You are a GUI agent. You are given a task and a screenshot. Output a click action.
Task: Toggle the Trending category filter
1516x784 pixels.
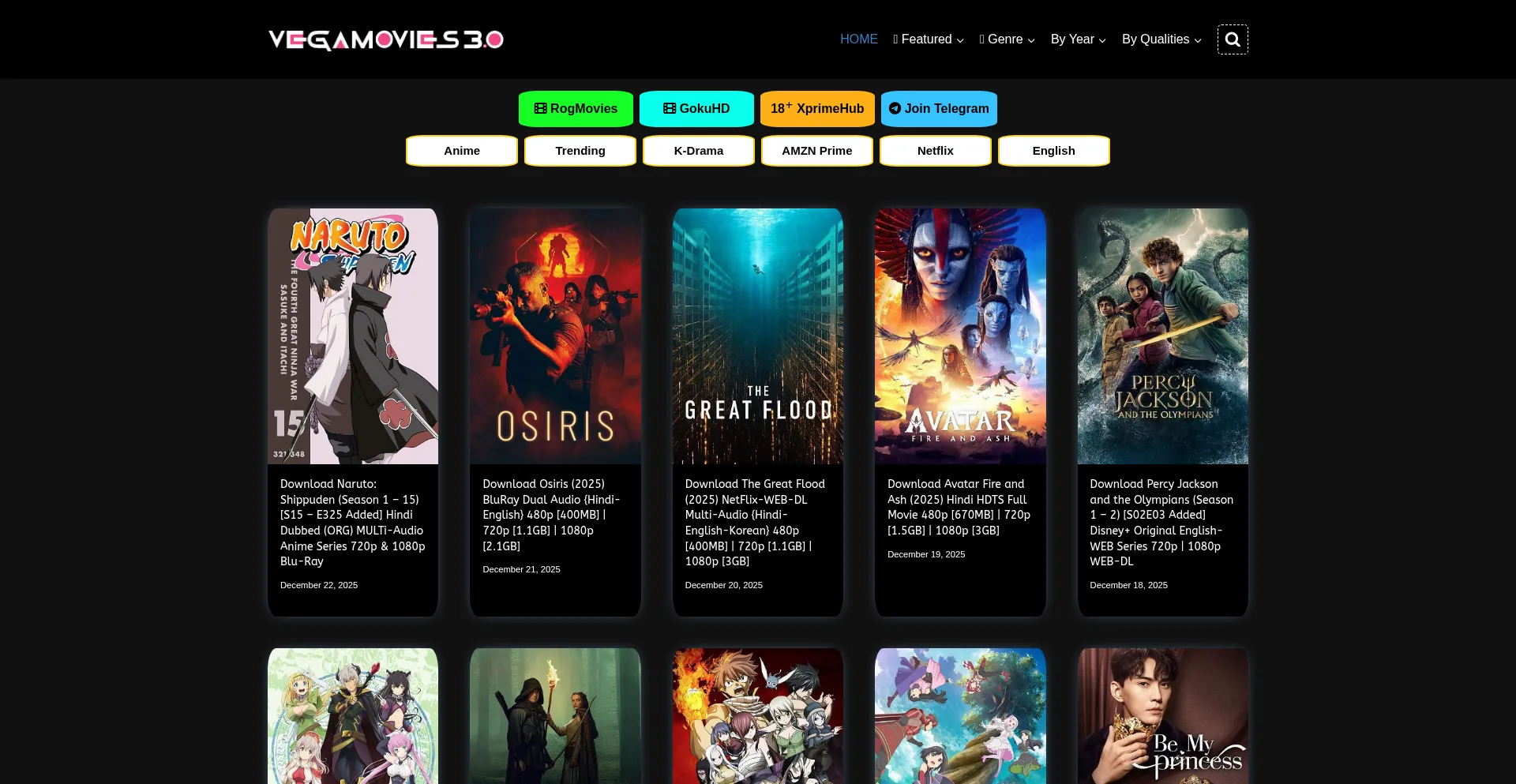click(580, 150)
